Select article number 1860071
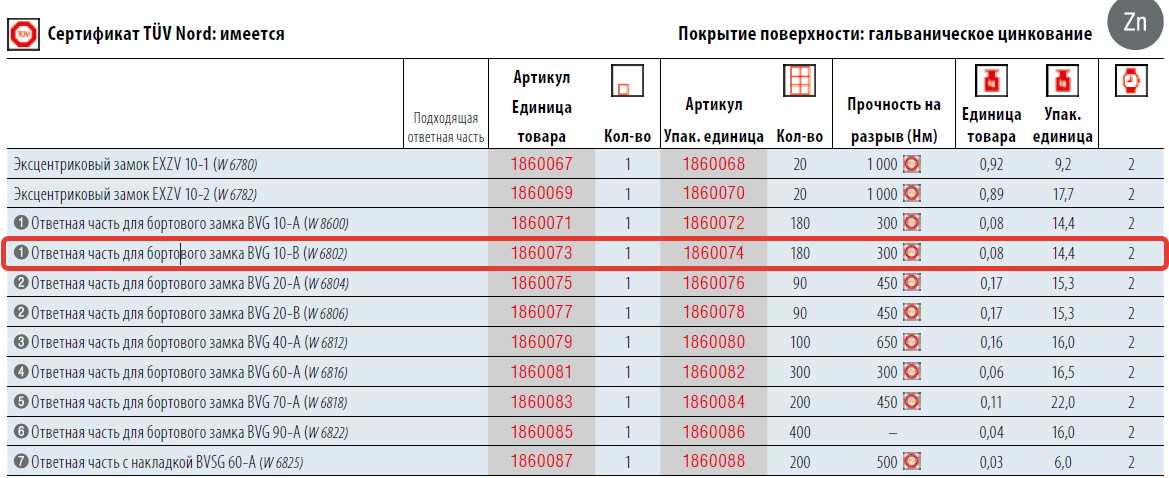Image resolution: width=1169 pixels, height=478 pixels. [541, 223]
